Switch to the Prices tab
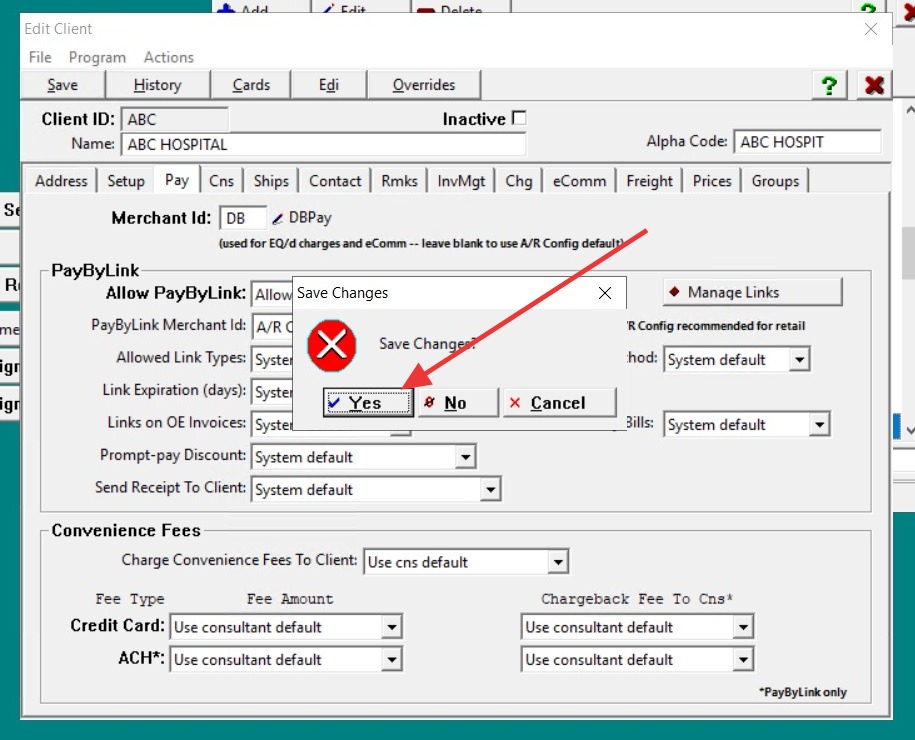Image resolution: width=915 pixels, height=740 pixels. [x=713, y=181]
